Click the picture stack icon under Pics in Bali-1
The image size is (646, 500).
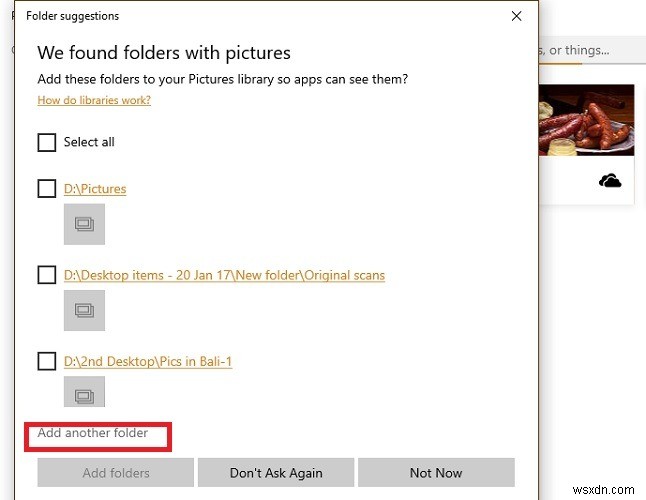point(84,392)
